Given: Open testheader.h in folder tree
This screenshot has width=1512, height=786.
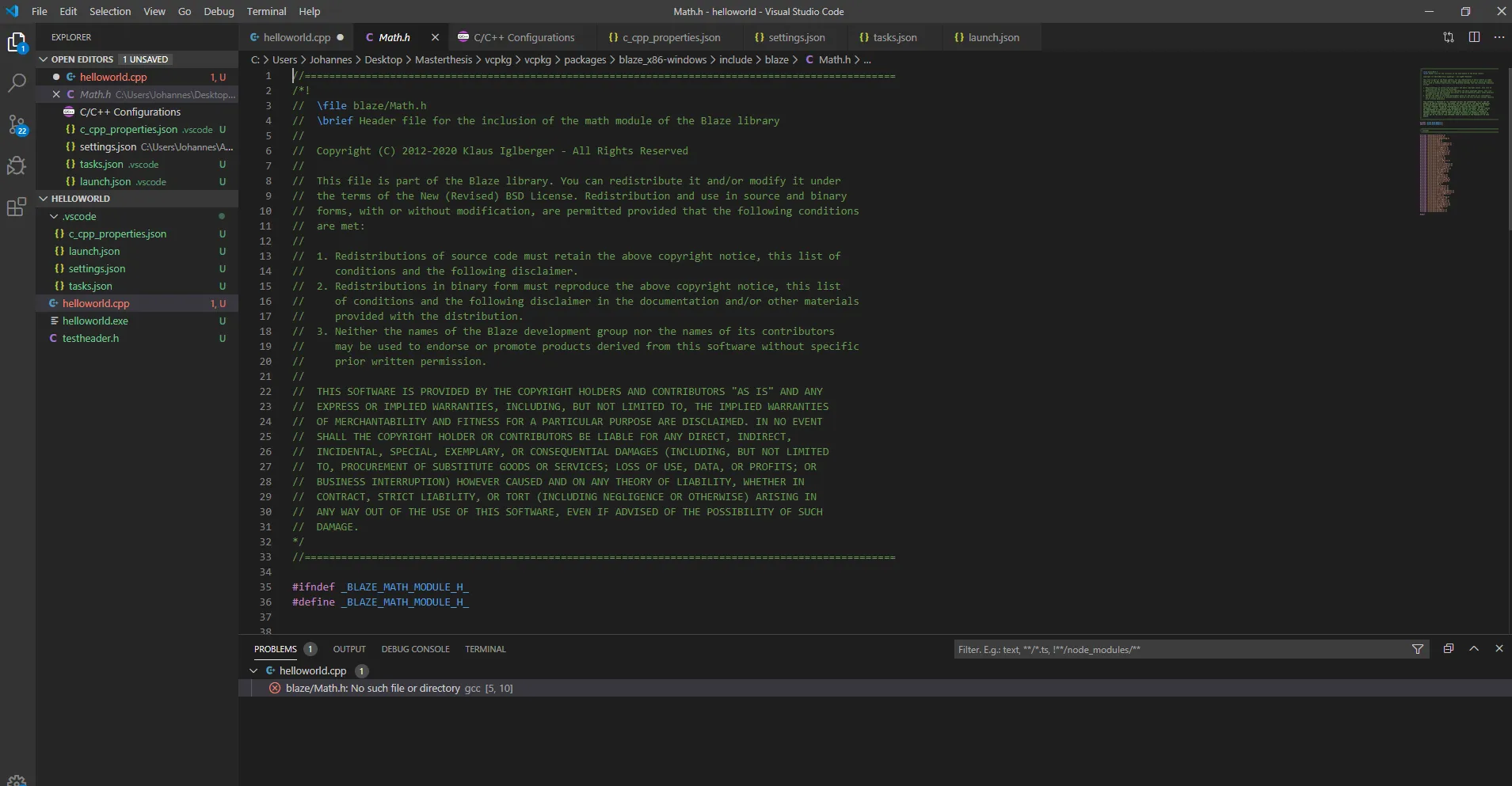Looking at the screenshot, I should pyautogui.click(x=137, y=338).
